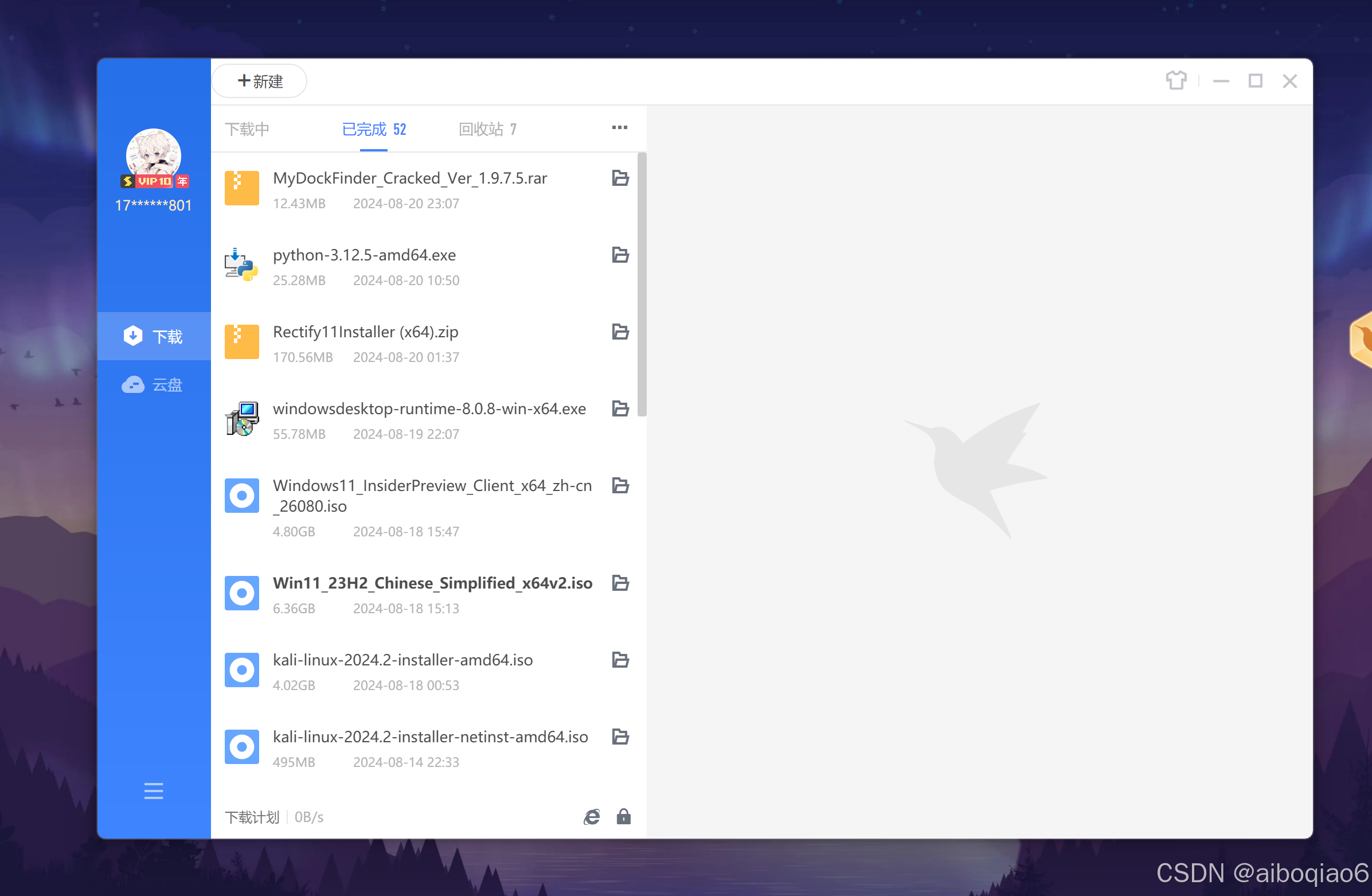Click the python installer file icon
The height and width of the screenshot is (896, 1372).
(241, 264)
